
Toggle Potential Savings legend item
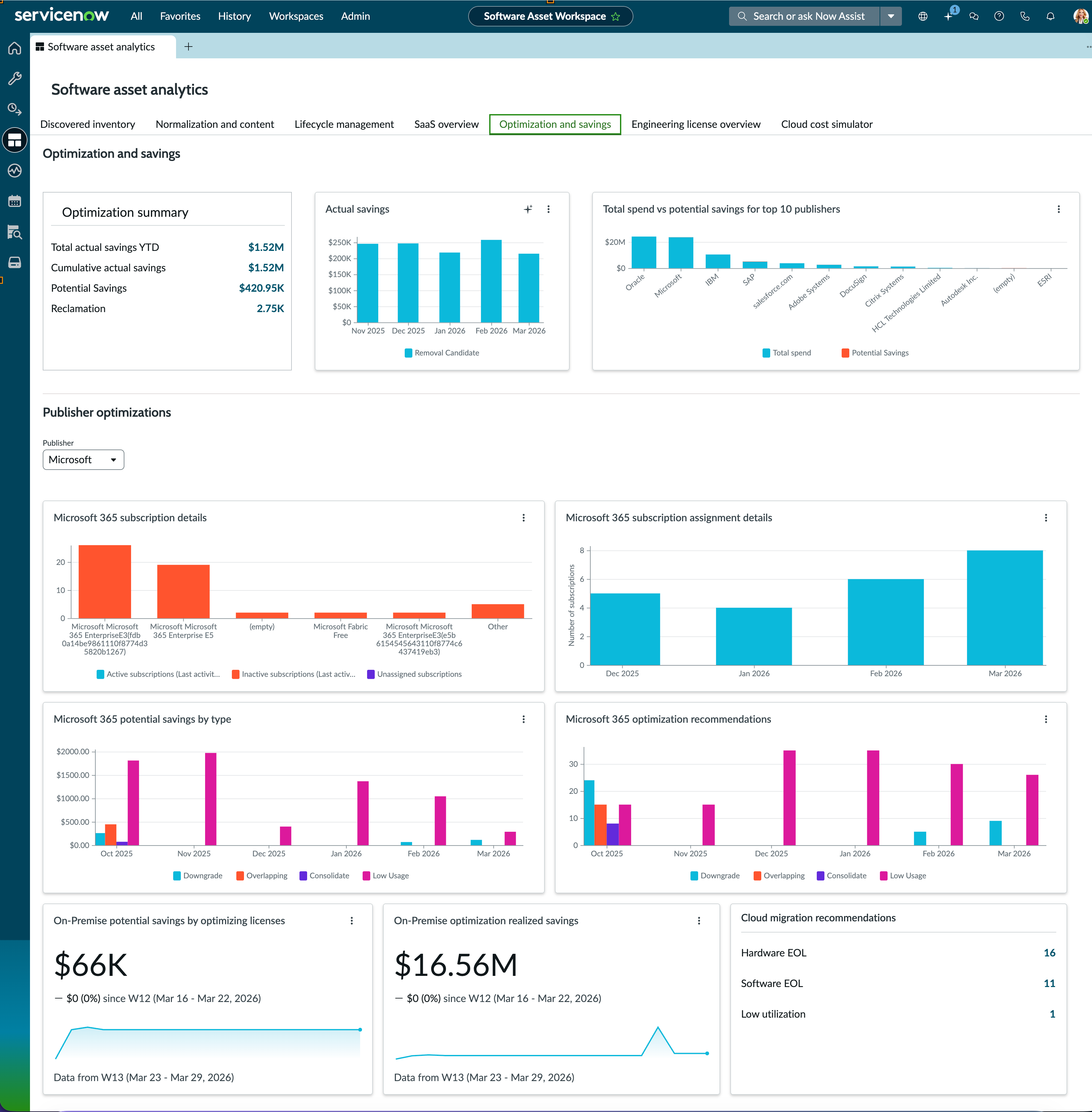pyautogui.click(x=874, y=353)
